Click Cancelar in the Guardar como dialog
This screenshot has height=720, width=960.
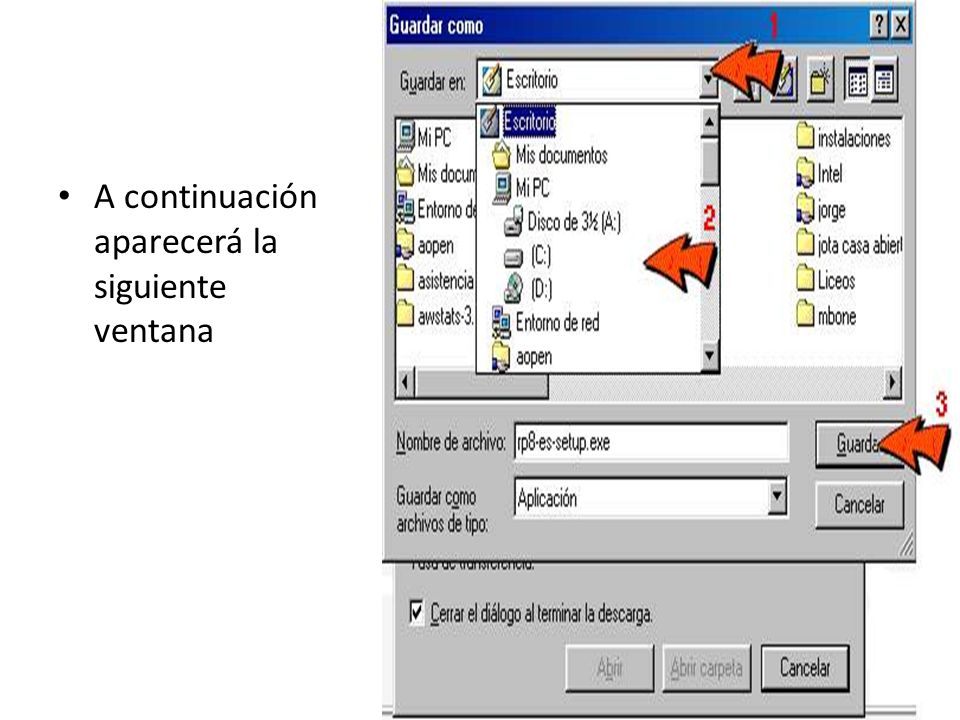pos(859,504)
